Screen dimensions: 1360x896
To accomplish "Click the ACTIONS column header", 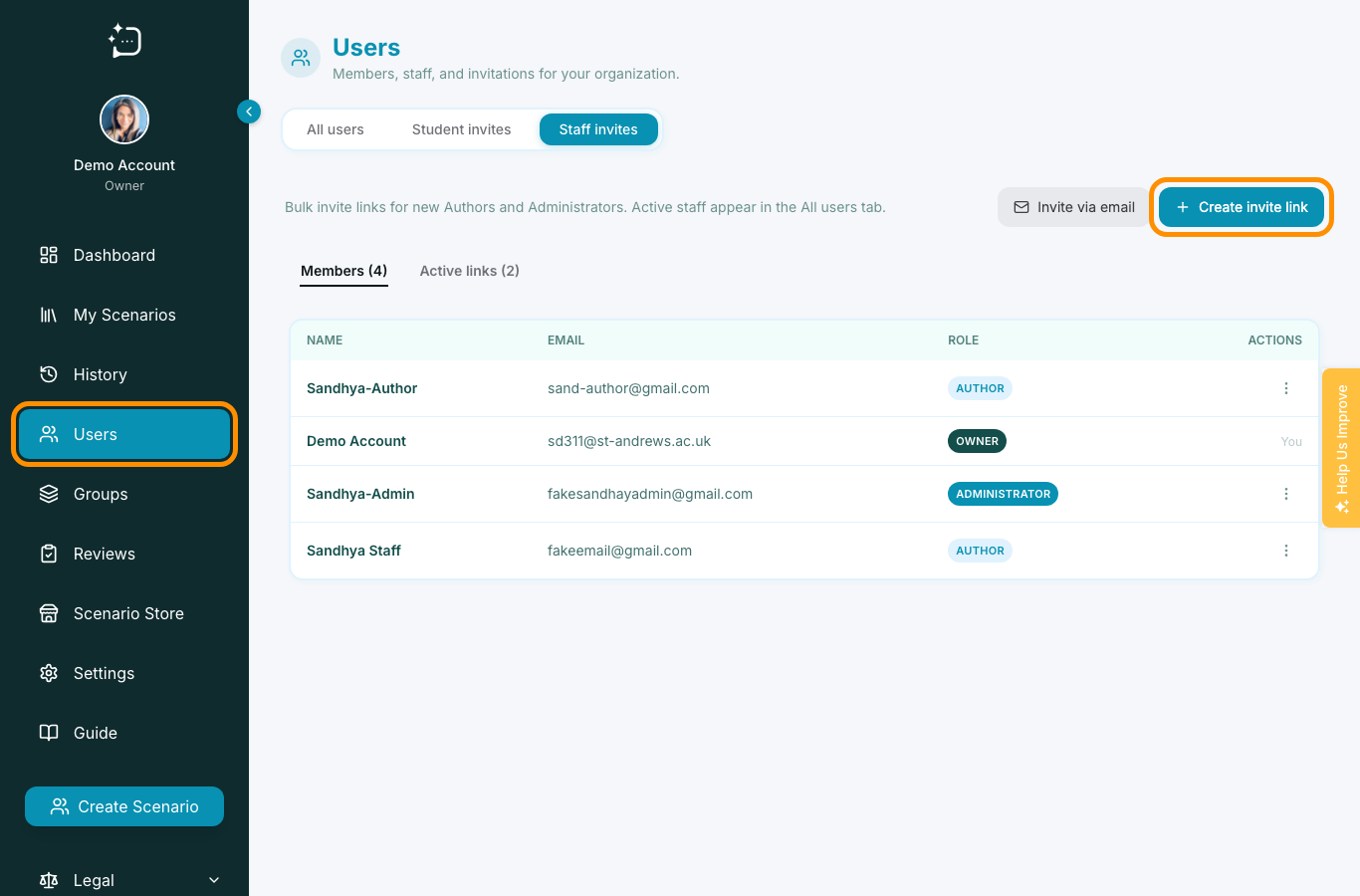I will coord(1274,340).
